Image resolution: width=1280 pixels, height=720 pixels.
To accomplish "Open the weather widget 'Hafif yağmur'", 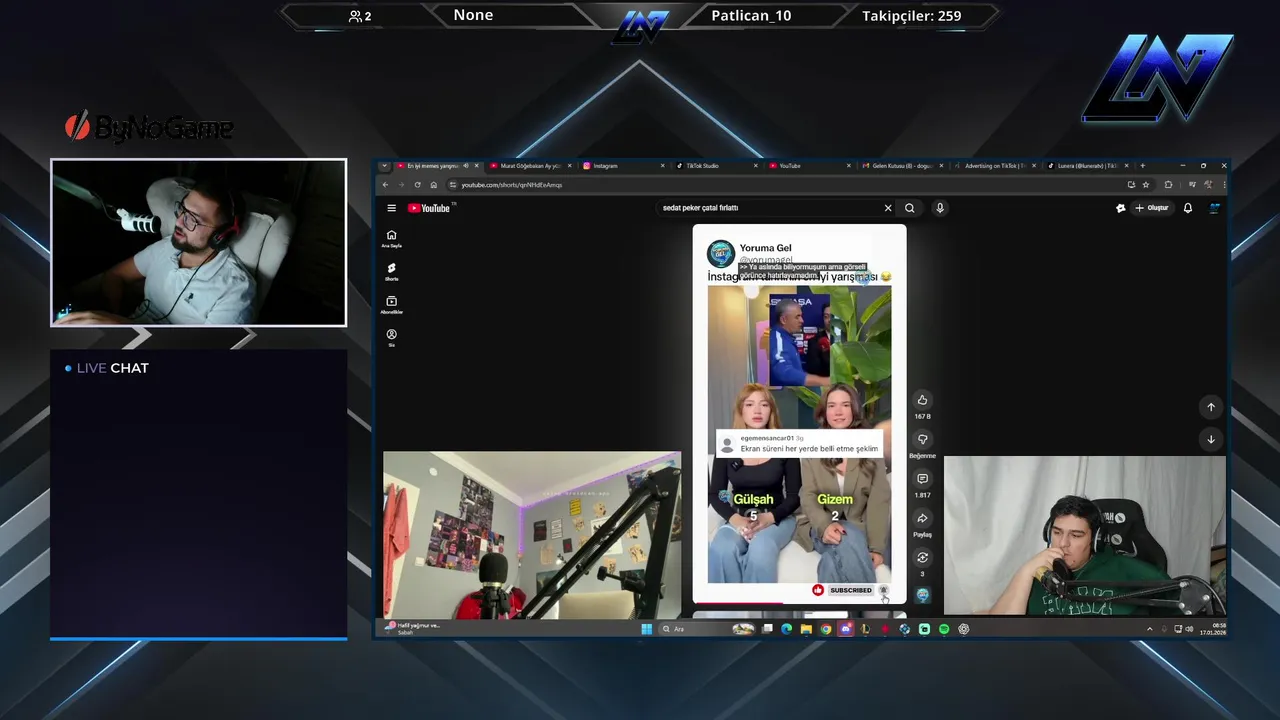I will coord(412,629).
